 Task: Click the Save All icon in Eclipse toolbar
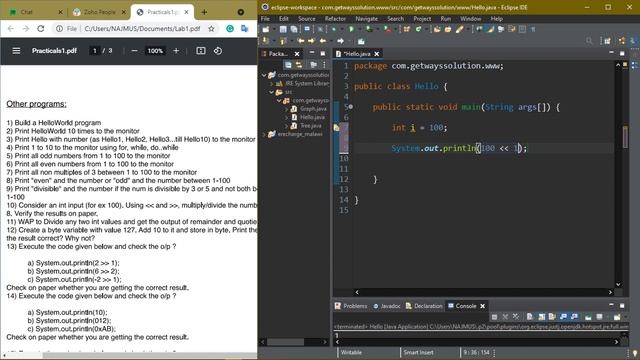tap(293, 29)
